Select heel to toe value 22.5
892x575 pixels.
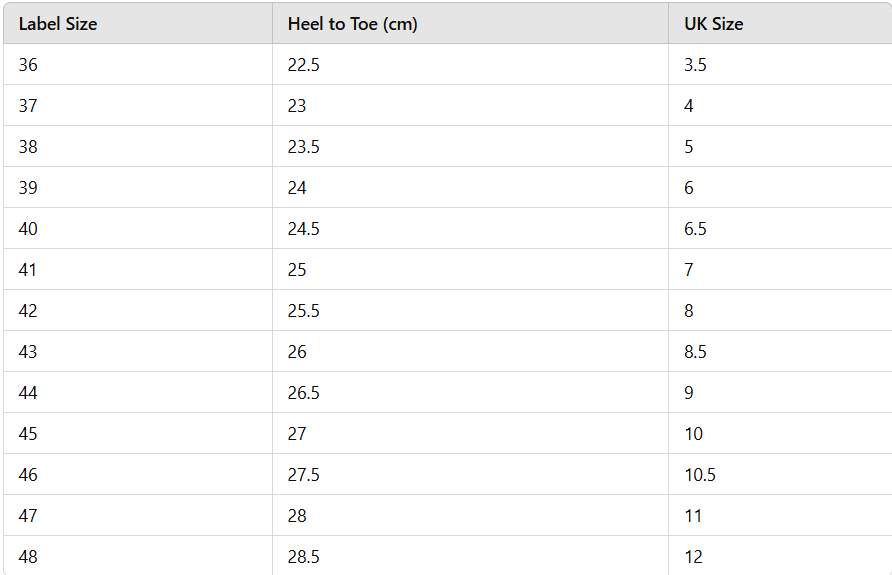click(x=303, y=65)
